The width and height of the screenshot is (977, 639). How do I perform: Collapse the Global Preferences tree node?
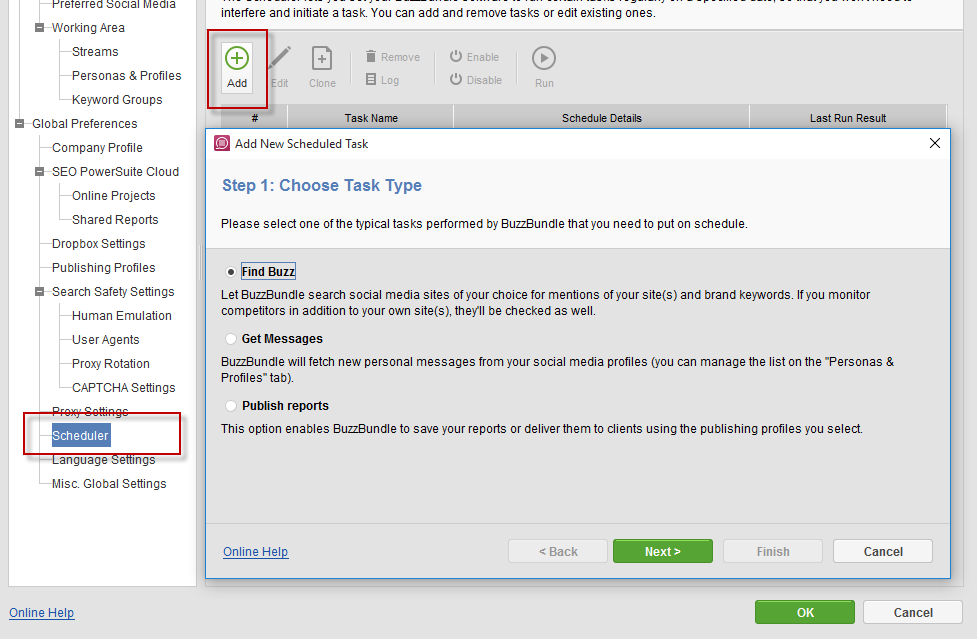[x=19, y=123]
